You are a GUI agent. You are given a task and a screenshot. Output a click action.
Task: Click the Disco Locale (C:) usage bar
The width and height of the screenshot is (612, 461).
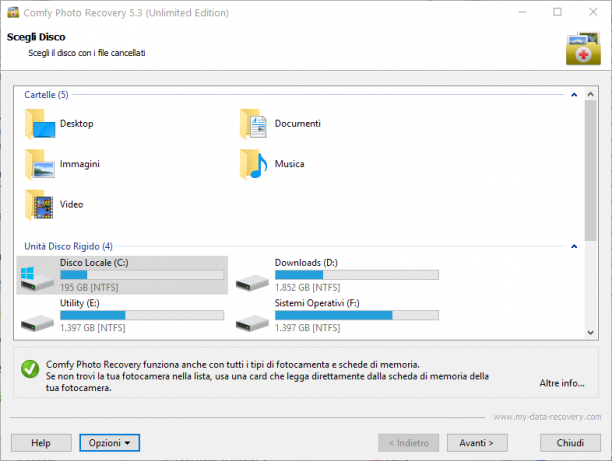tap(142, 275)
